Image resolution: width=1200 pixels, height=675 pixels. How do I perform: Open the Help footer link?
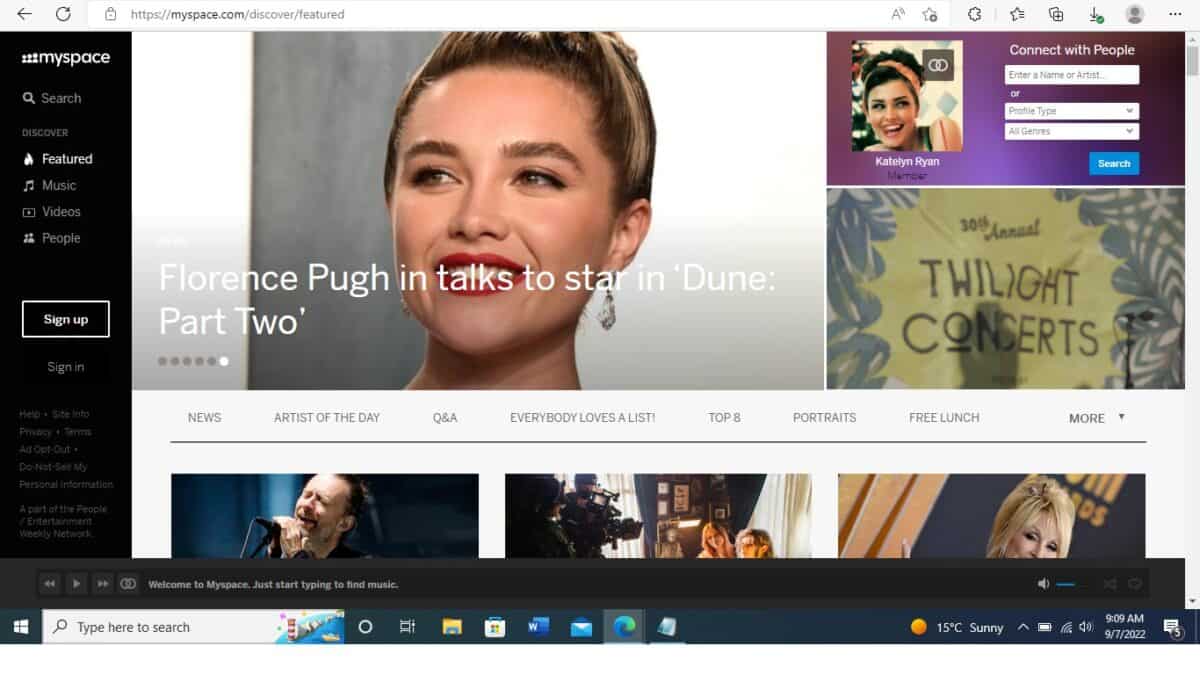(x=29, y=414)
